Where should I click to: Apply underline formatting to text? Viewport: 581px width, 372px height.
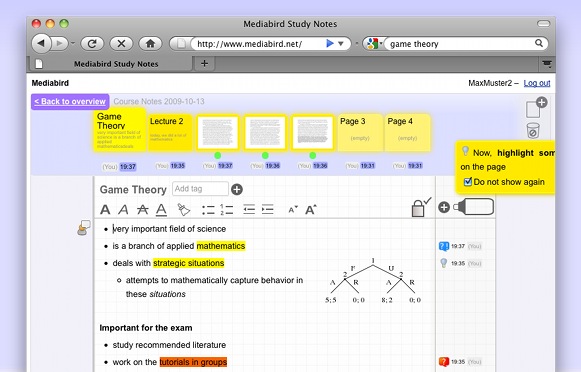(x=161, y=210)
